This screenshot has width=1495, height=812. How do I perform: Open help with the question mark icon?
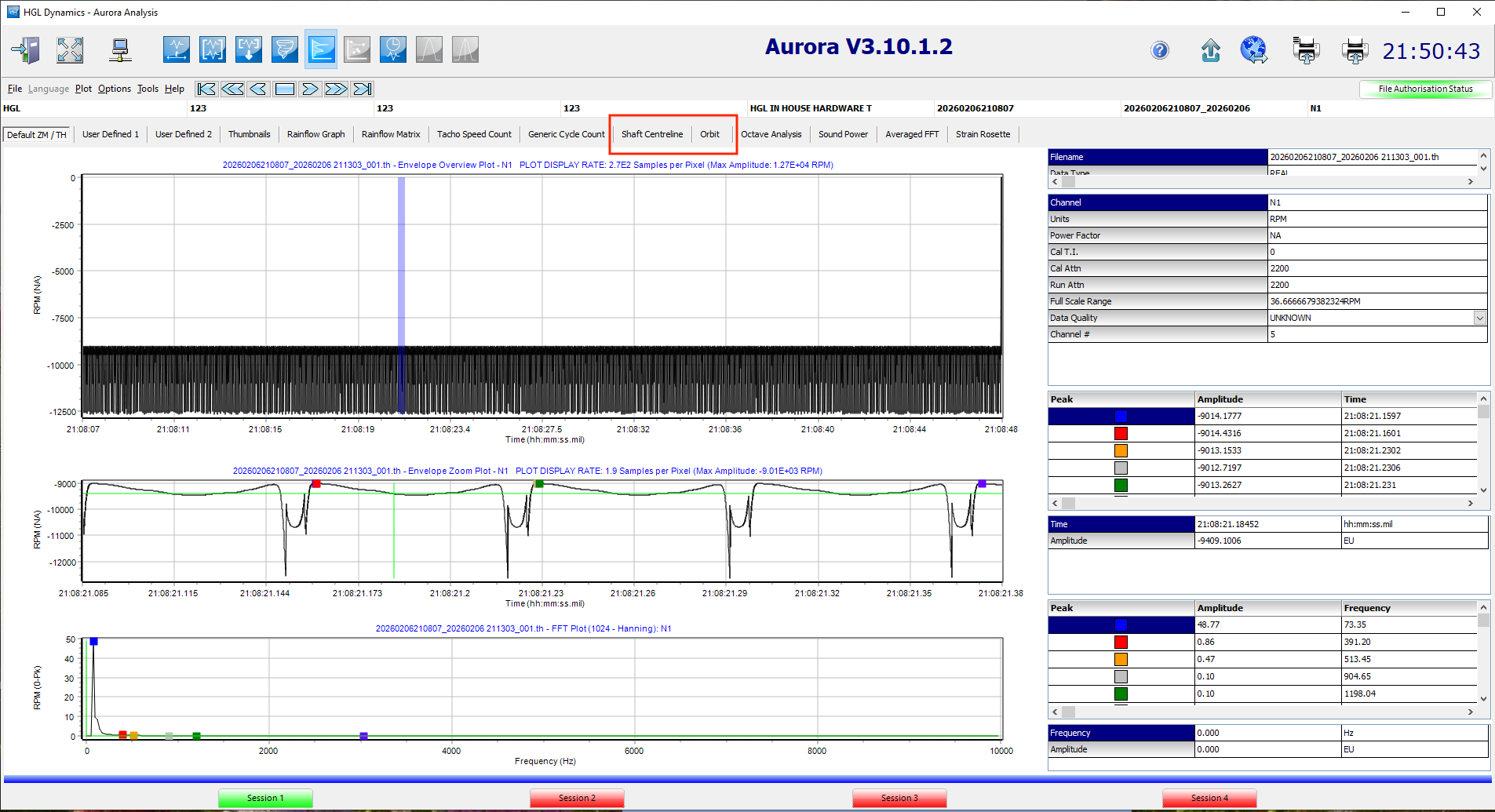click(x=1159, y=51)
